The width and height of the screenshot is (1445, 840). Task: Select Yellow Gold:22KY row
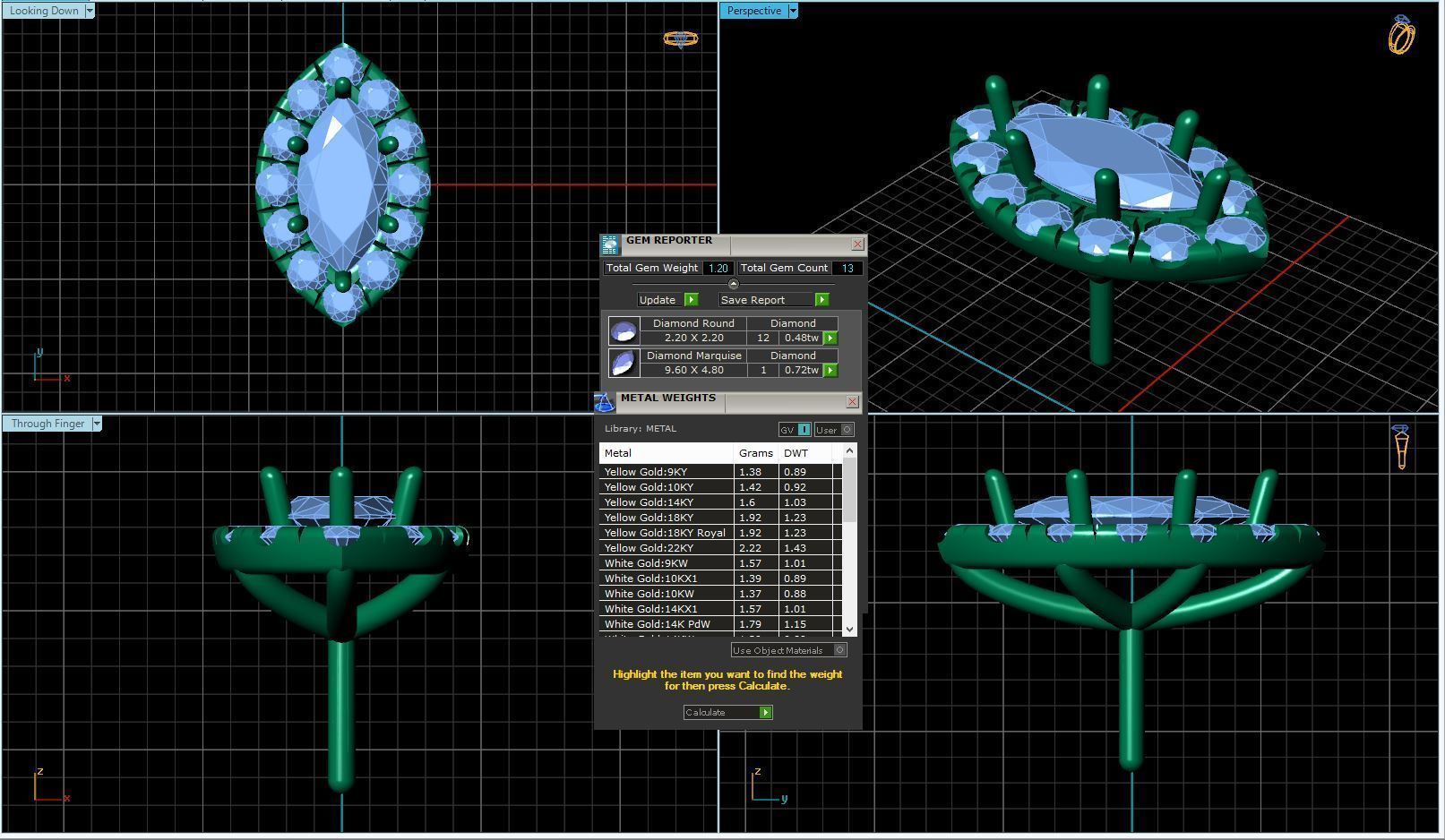tap(720, 548)
